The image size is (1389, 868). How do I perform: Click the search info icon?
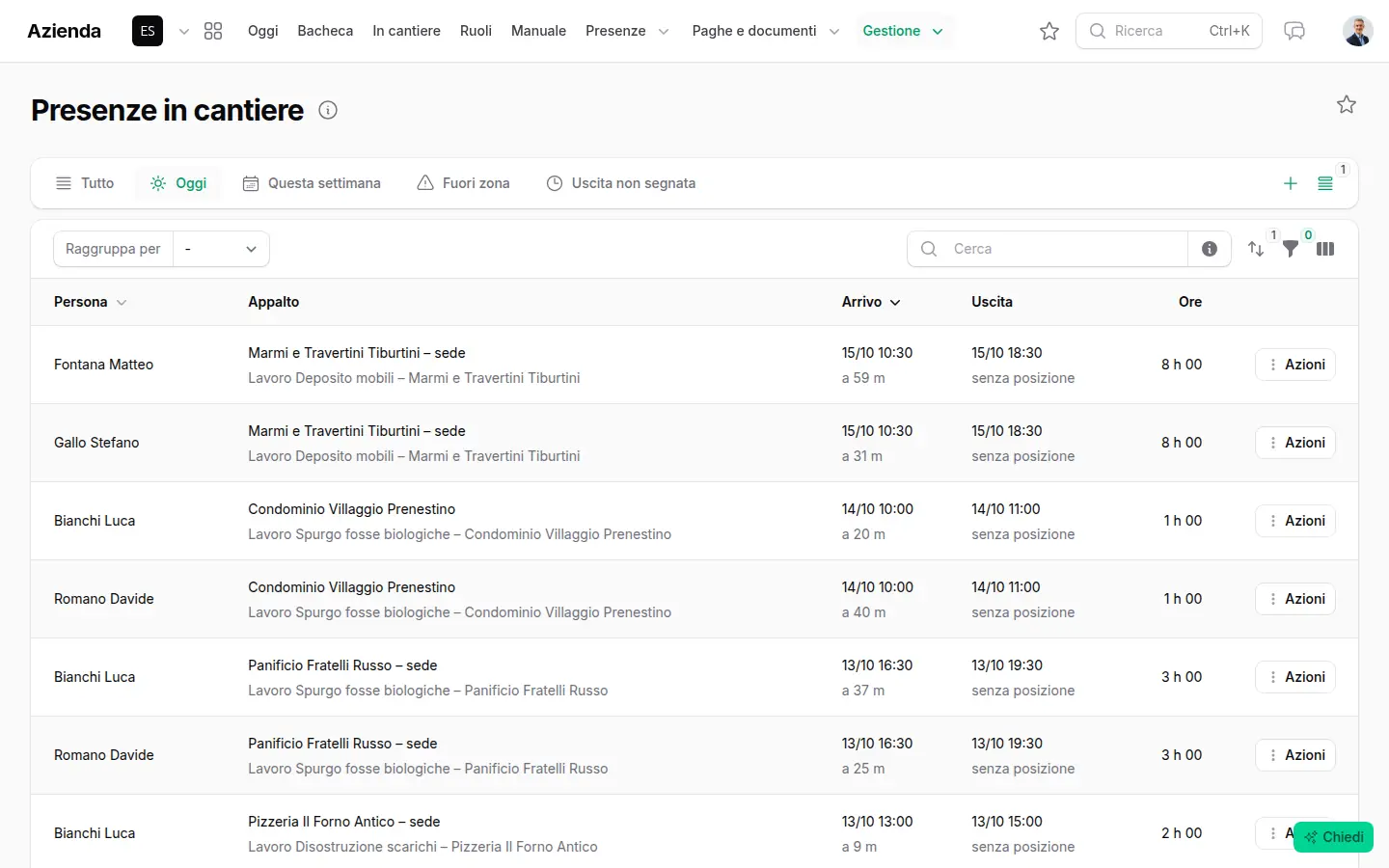[1210, 249]
